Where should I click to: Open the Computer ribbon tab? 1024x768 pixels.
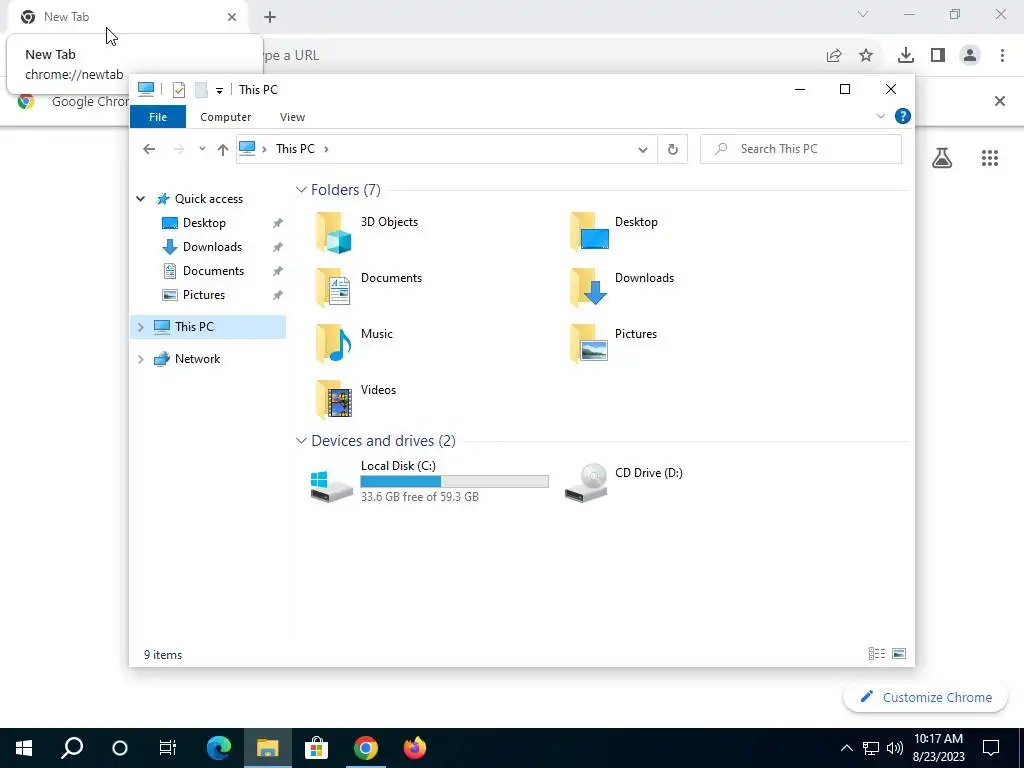tap(225, 117)
